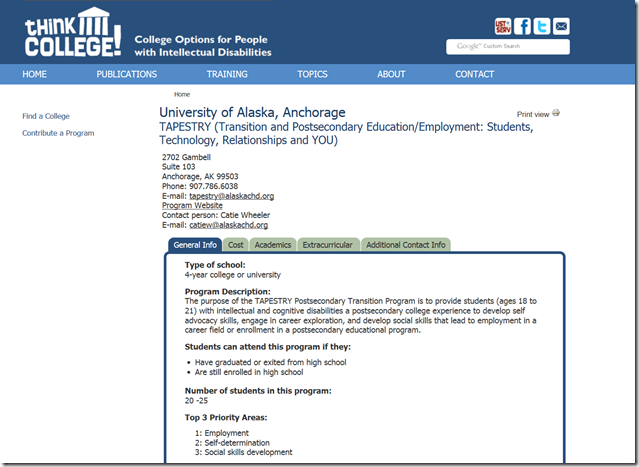Open the TRAINING menu

tap(227, 74)
